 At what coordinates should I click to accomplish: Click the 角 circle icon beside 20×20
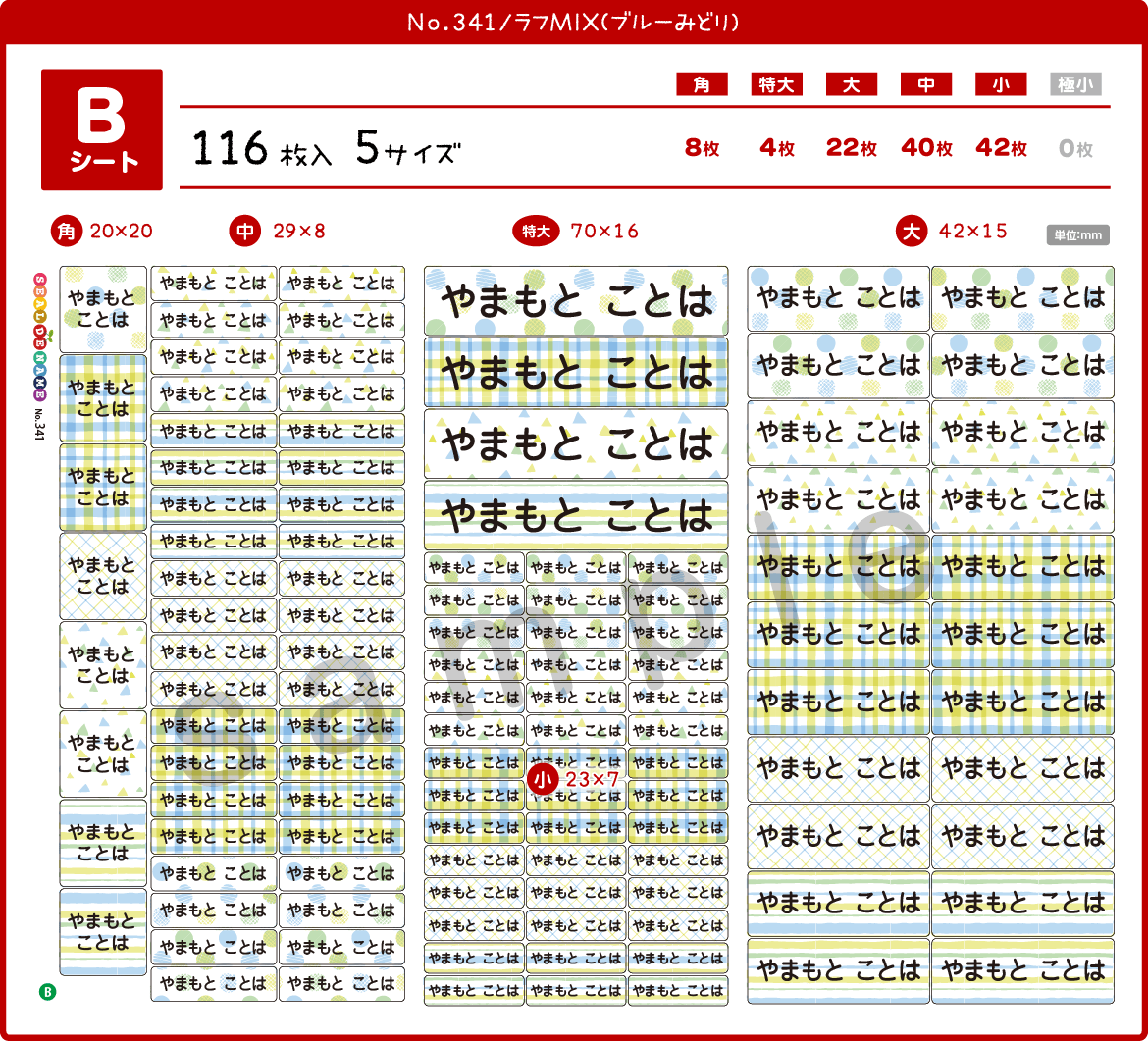(x=67, y=232)
